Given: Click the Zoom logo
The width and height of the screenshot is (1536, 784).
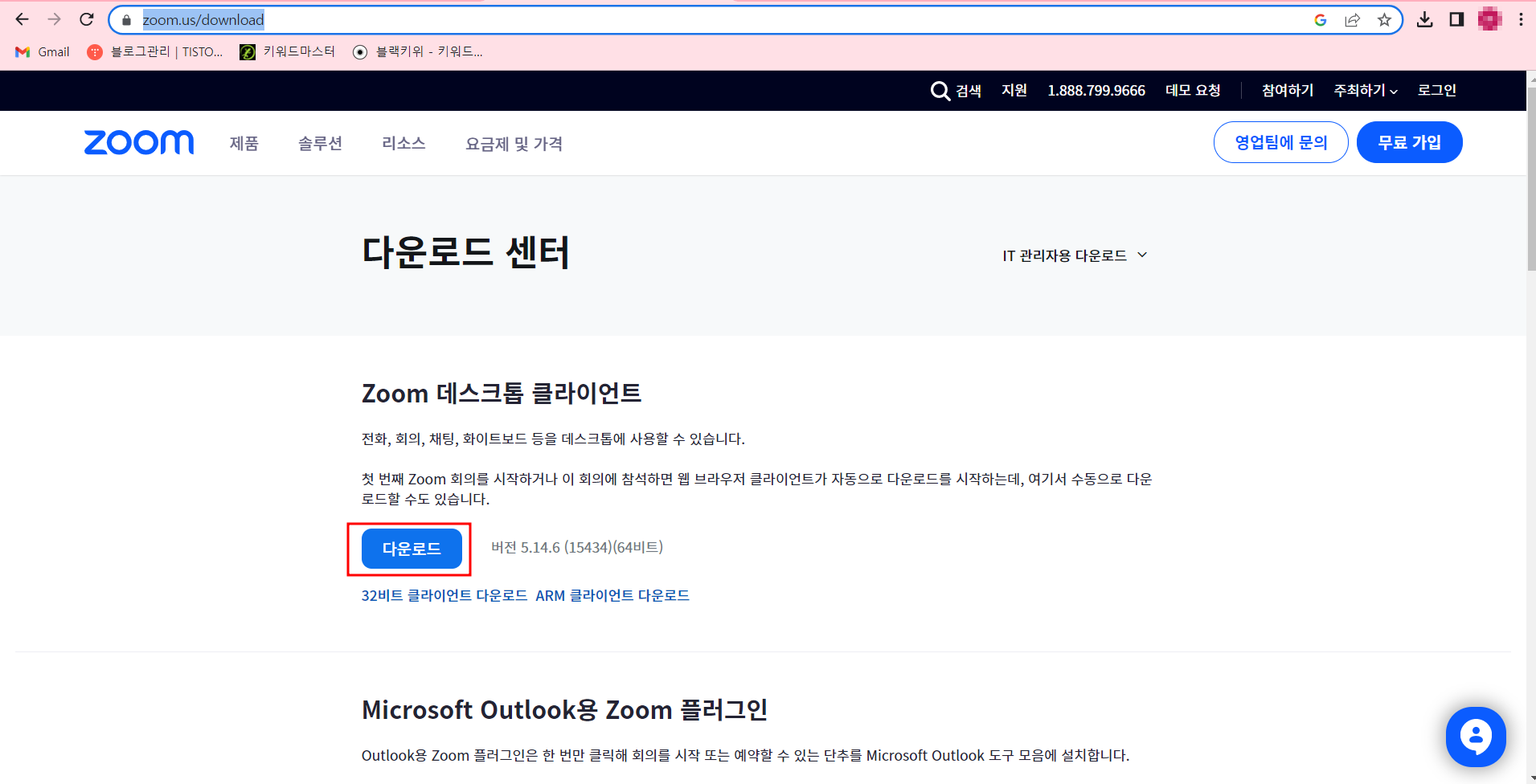Looking at the screenshot, I should coord(139,142).
